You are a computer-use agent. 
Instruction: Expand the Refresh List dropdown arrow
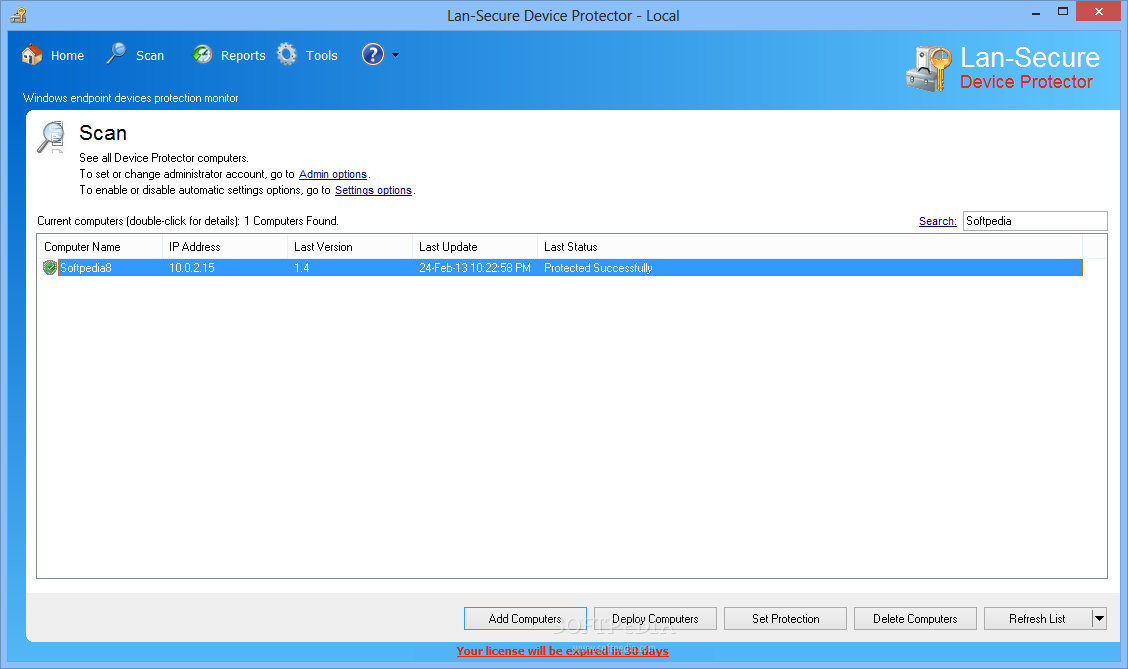[1099, 619]
